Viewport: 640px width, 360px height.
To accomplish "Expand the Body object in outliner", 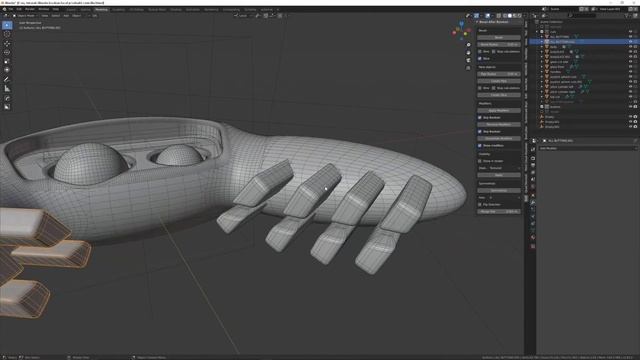I will click(x=542, y=47).
